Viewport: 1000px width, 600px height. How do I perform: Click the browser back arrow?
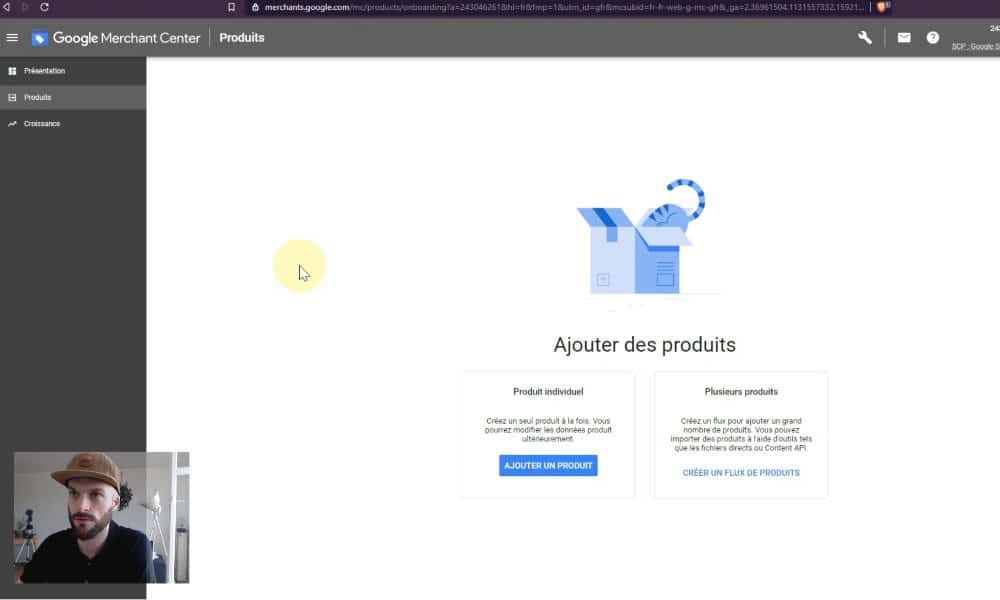[x=6, y=7]
